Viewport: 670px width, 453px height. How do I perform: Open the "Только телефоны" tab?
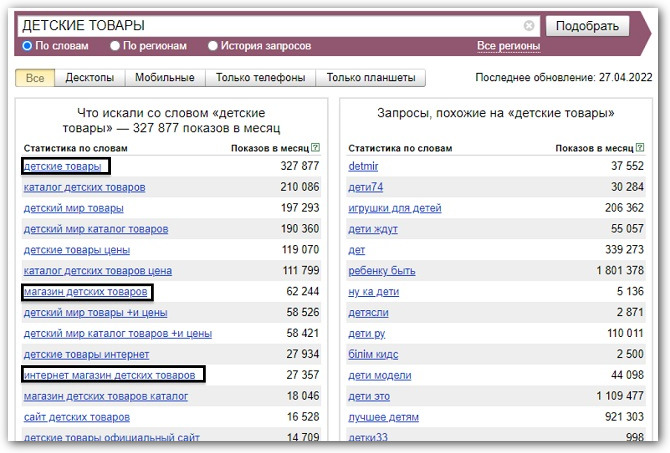(260, 78)
